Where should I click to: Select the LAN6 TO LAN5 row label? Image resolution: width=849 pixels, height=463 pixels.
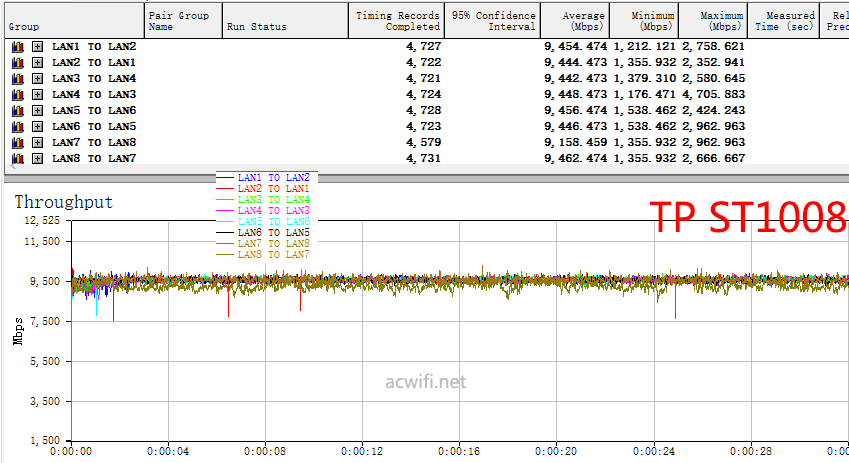[x=94, y=127]
